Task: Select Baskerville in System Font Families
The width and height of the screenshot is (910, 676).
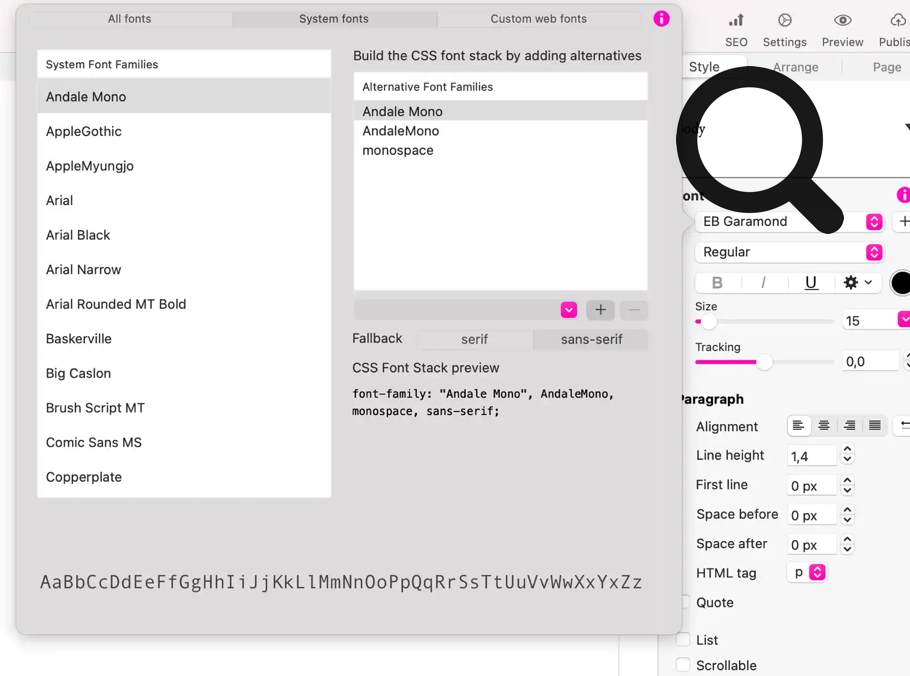Action: tap(78, 339)
